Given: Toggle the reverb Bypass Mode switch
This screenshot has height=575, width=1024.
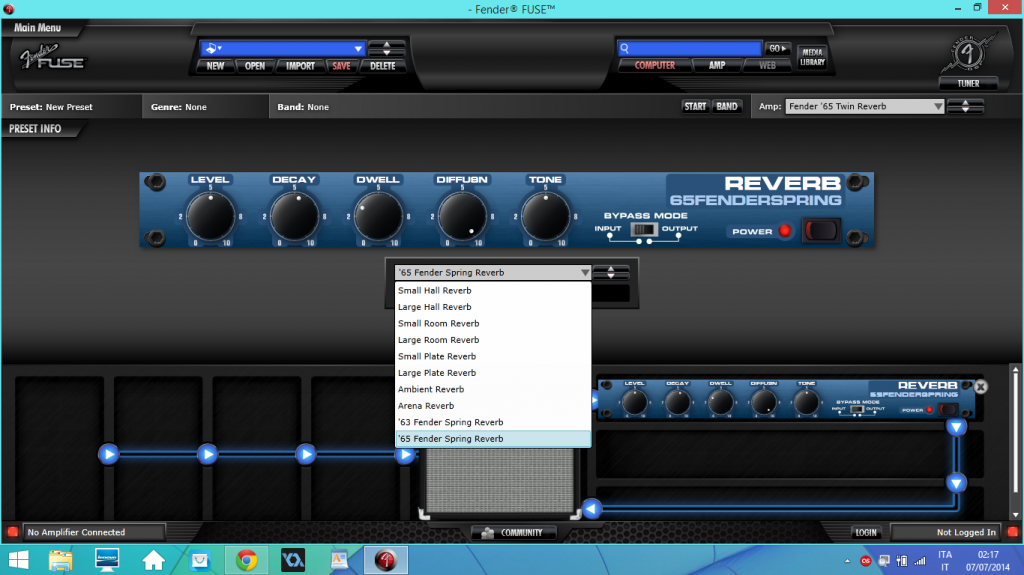Looking at the screenshot, I should tap(643, 229).
